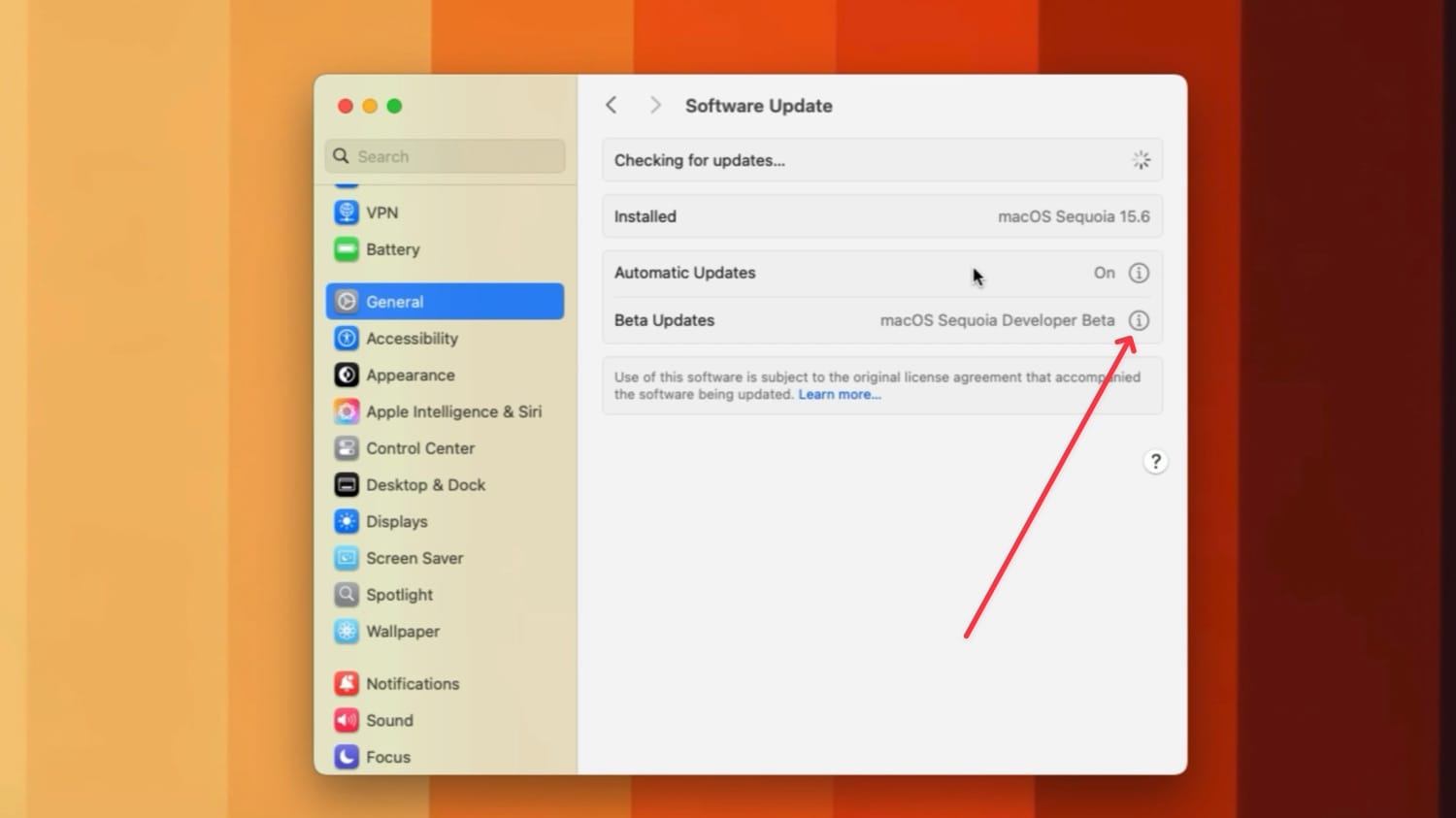Click the Automatic Updates On value

point(1105,273)
